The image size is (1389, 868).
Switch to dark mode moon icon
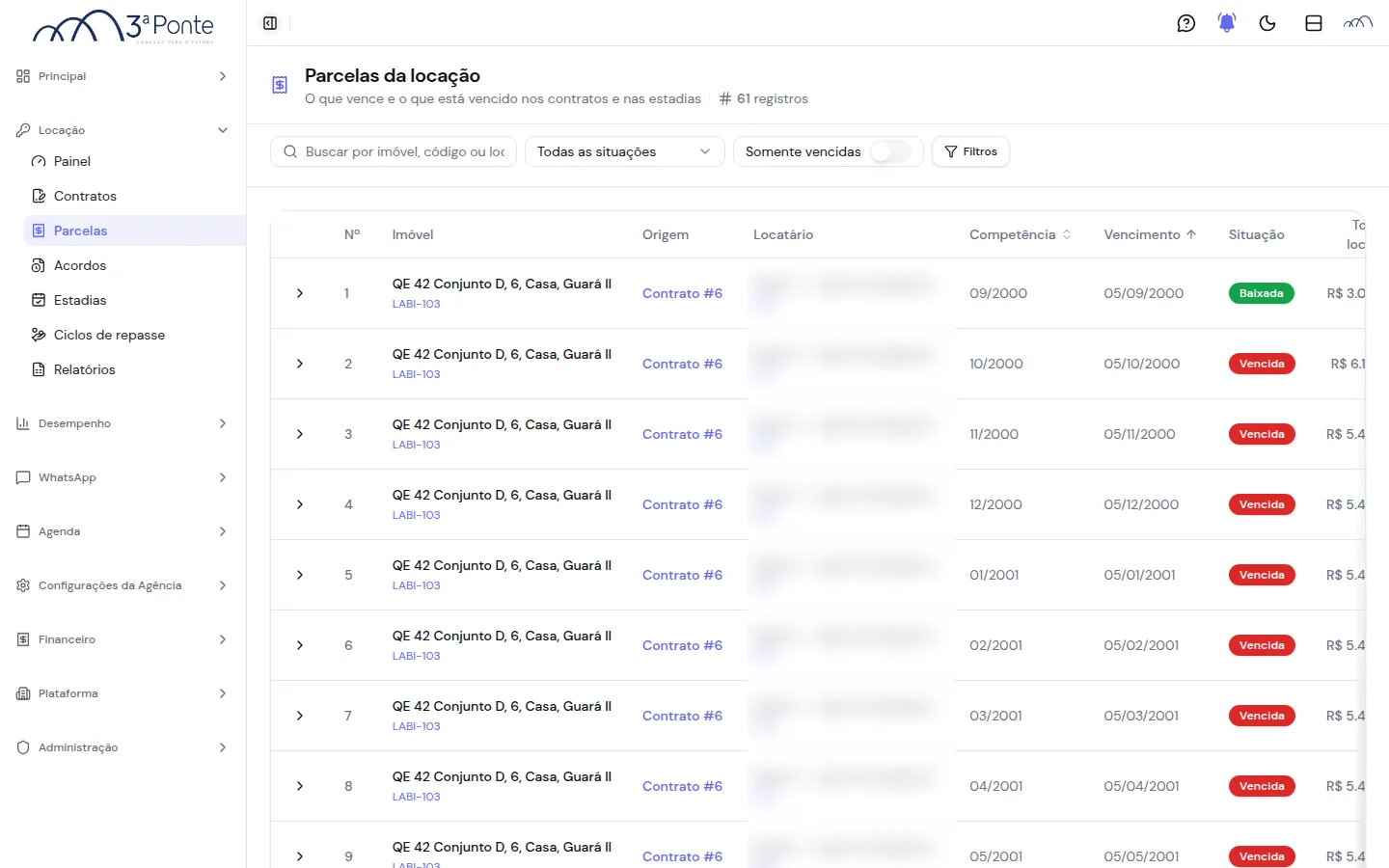1267,23
